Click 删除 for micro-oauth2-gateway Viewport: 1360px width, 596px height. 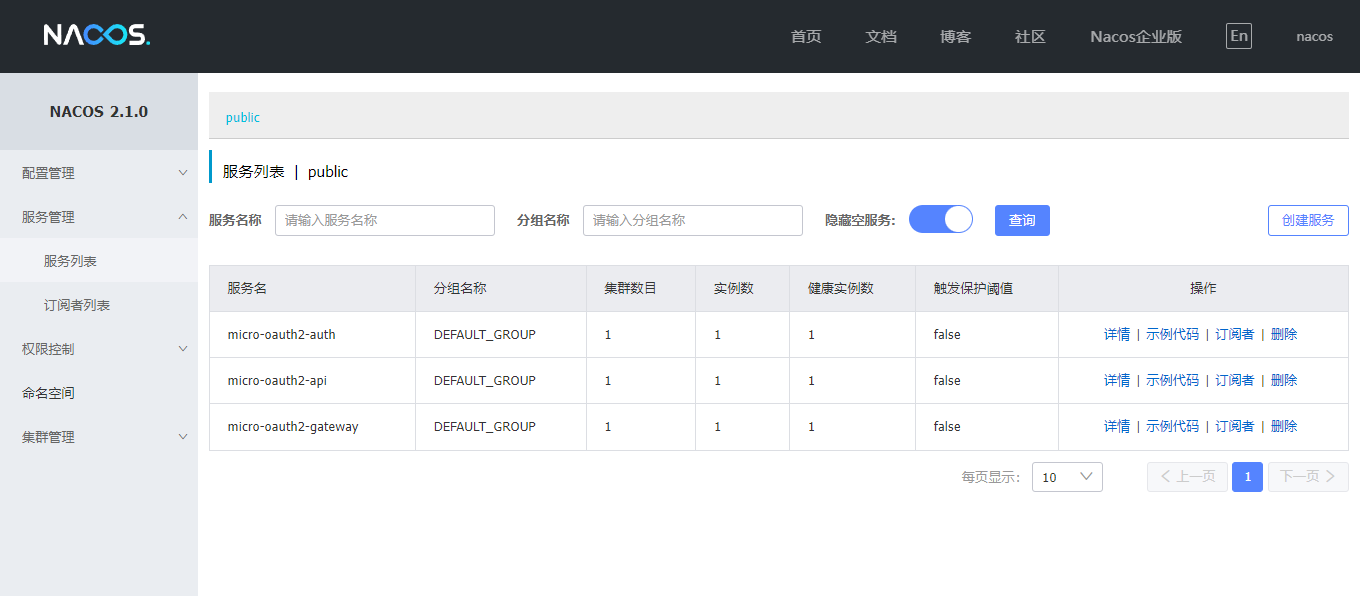point(1284,426)
